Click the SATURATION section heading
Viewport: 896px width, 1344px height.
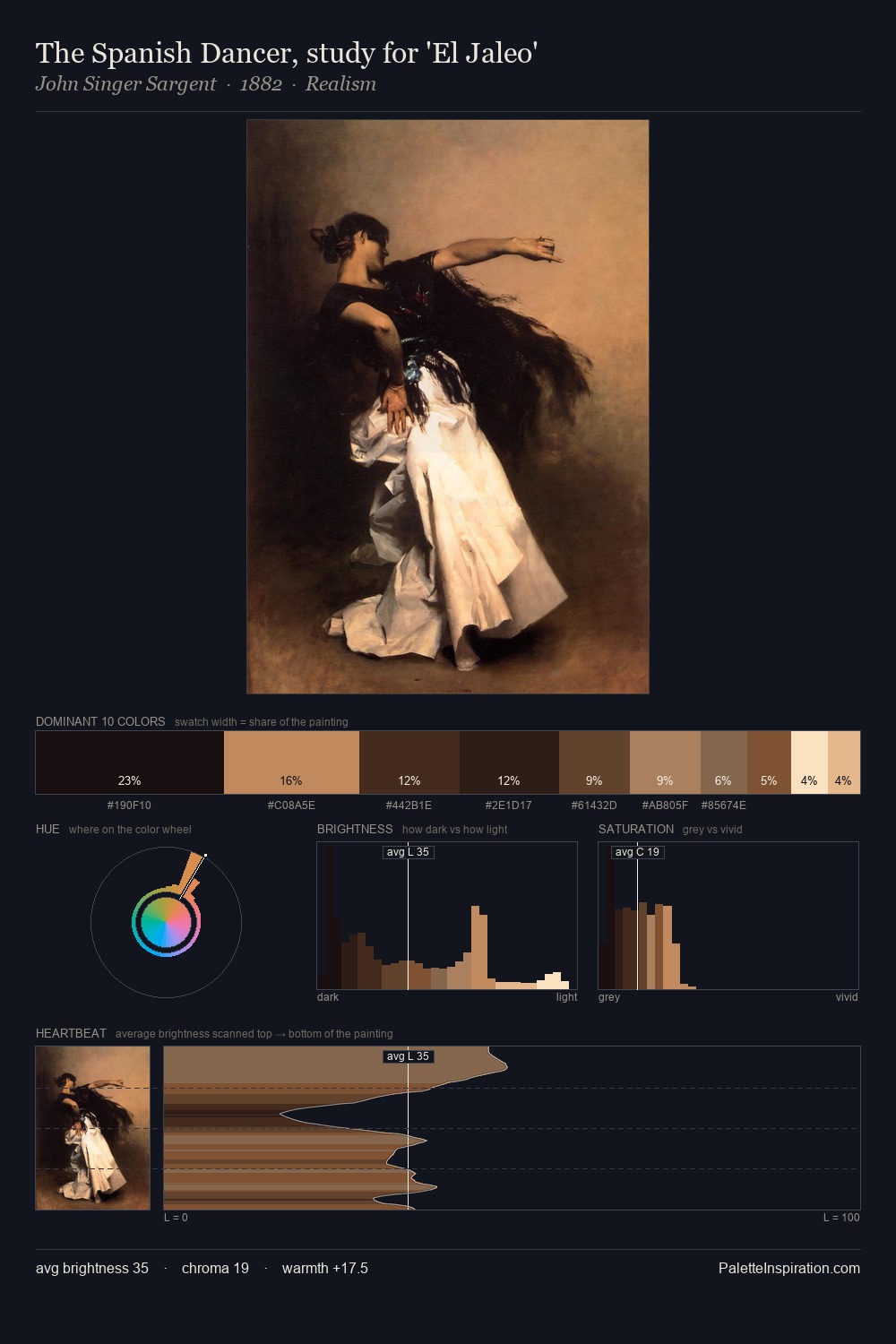(636, 829)
